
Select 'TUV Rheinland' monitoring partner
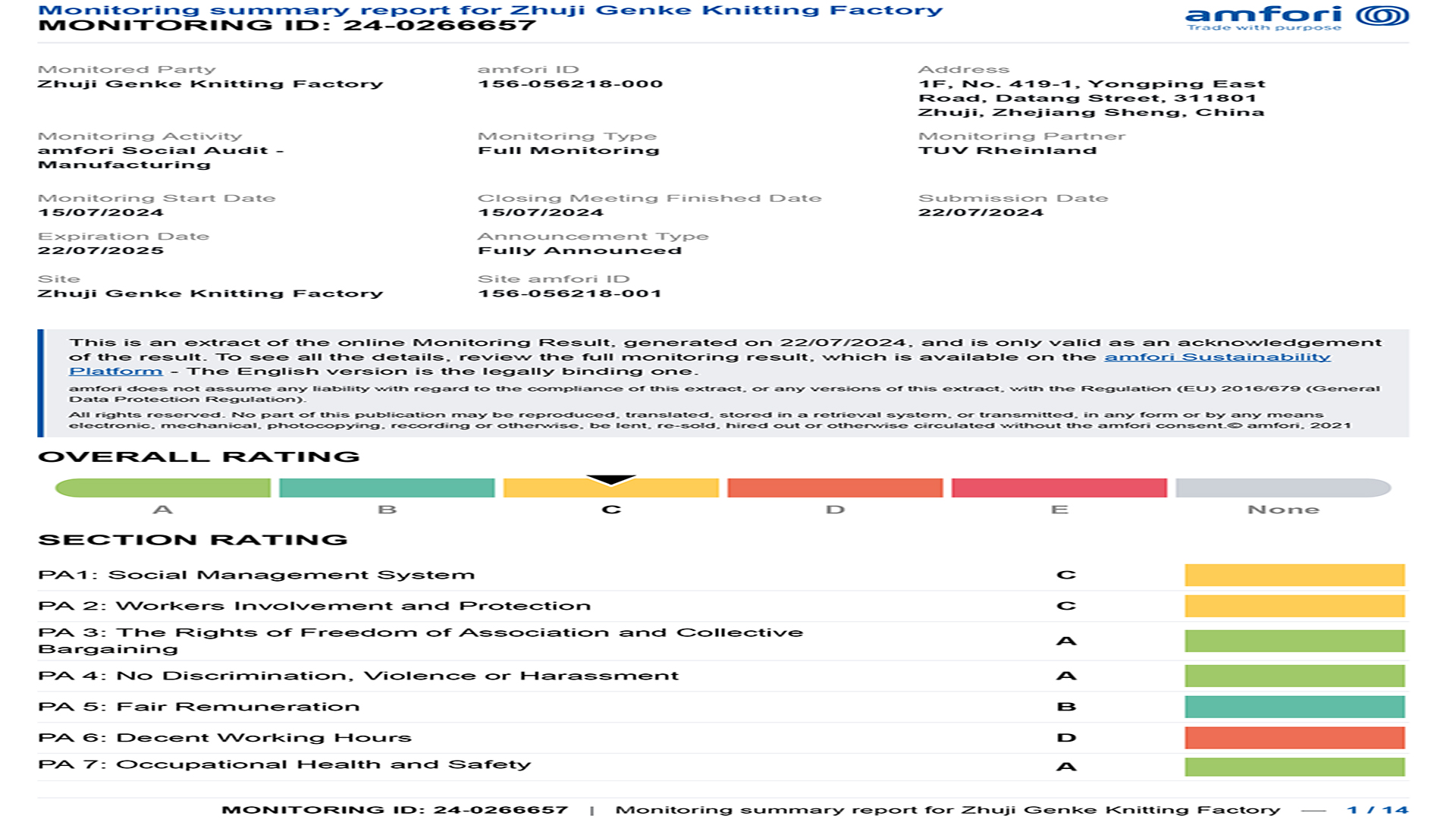pos(1007,150)
